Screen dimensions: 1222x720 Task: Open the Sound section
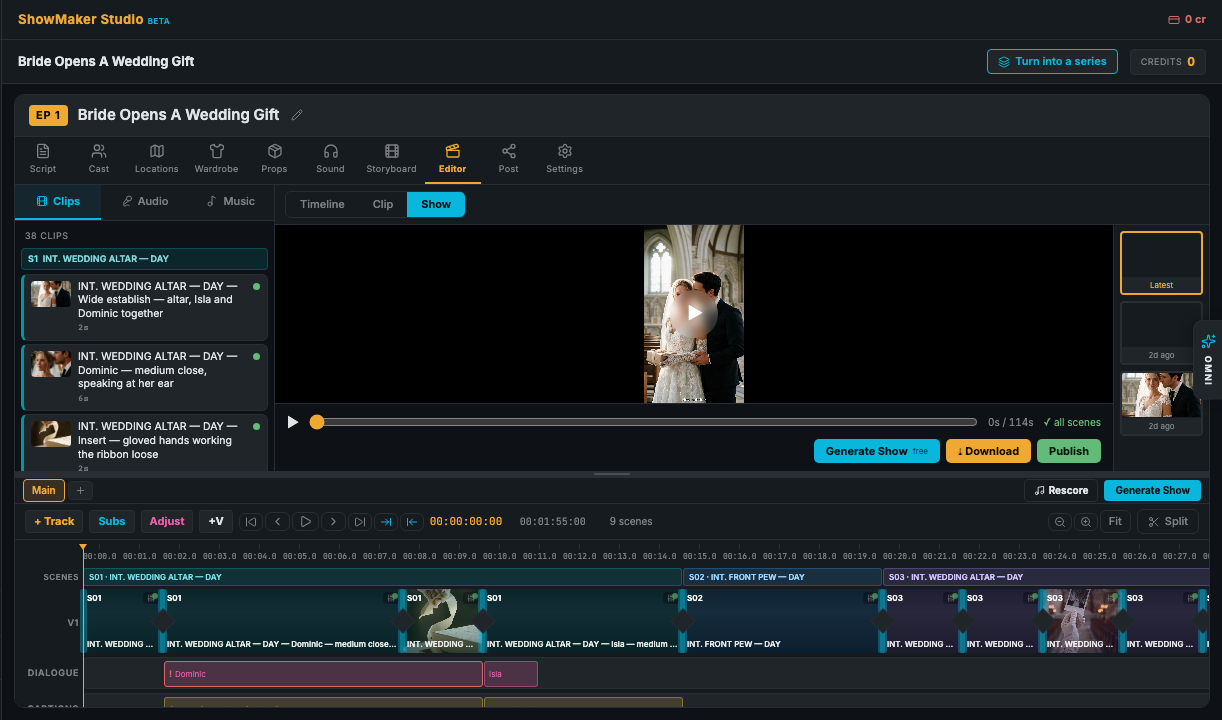click(x=330, y=158)
